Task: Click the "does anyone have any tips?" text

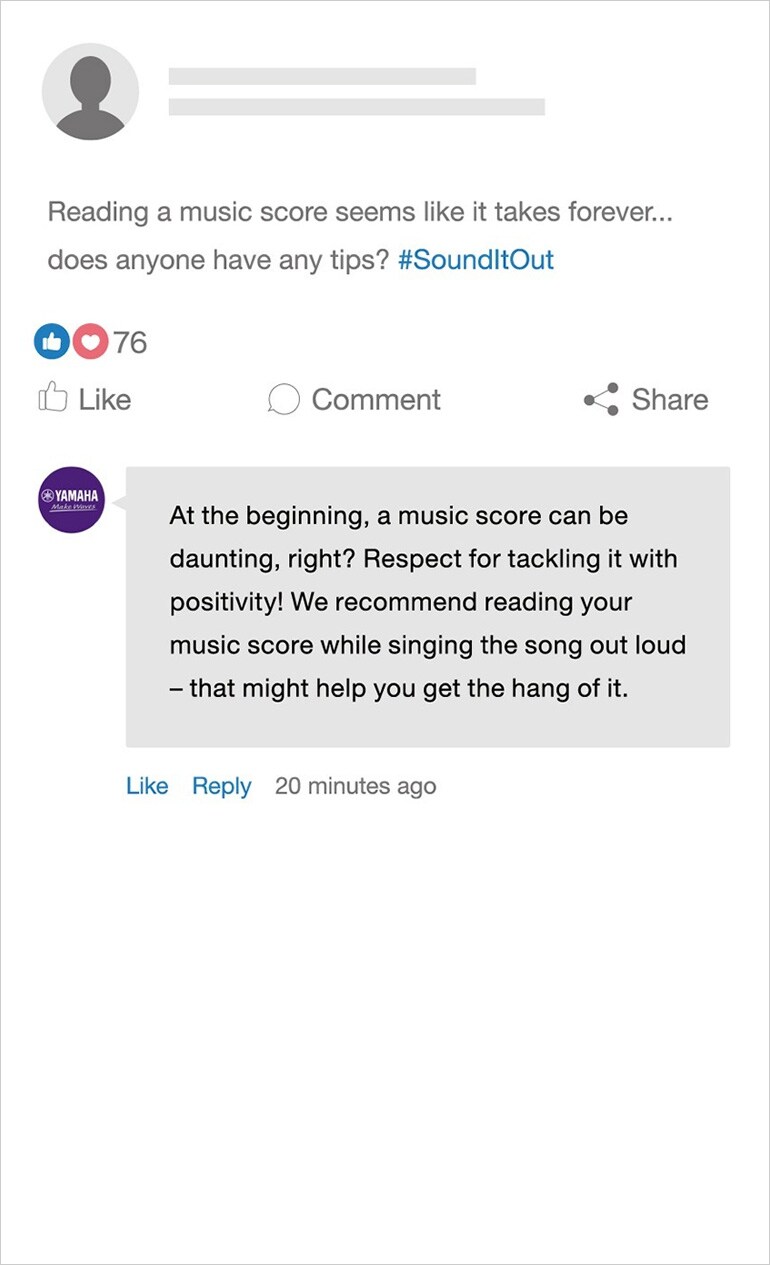Action: point(217,260)
